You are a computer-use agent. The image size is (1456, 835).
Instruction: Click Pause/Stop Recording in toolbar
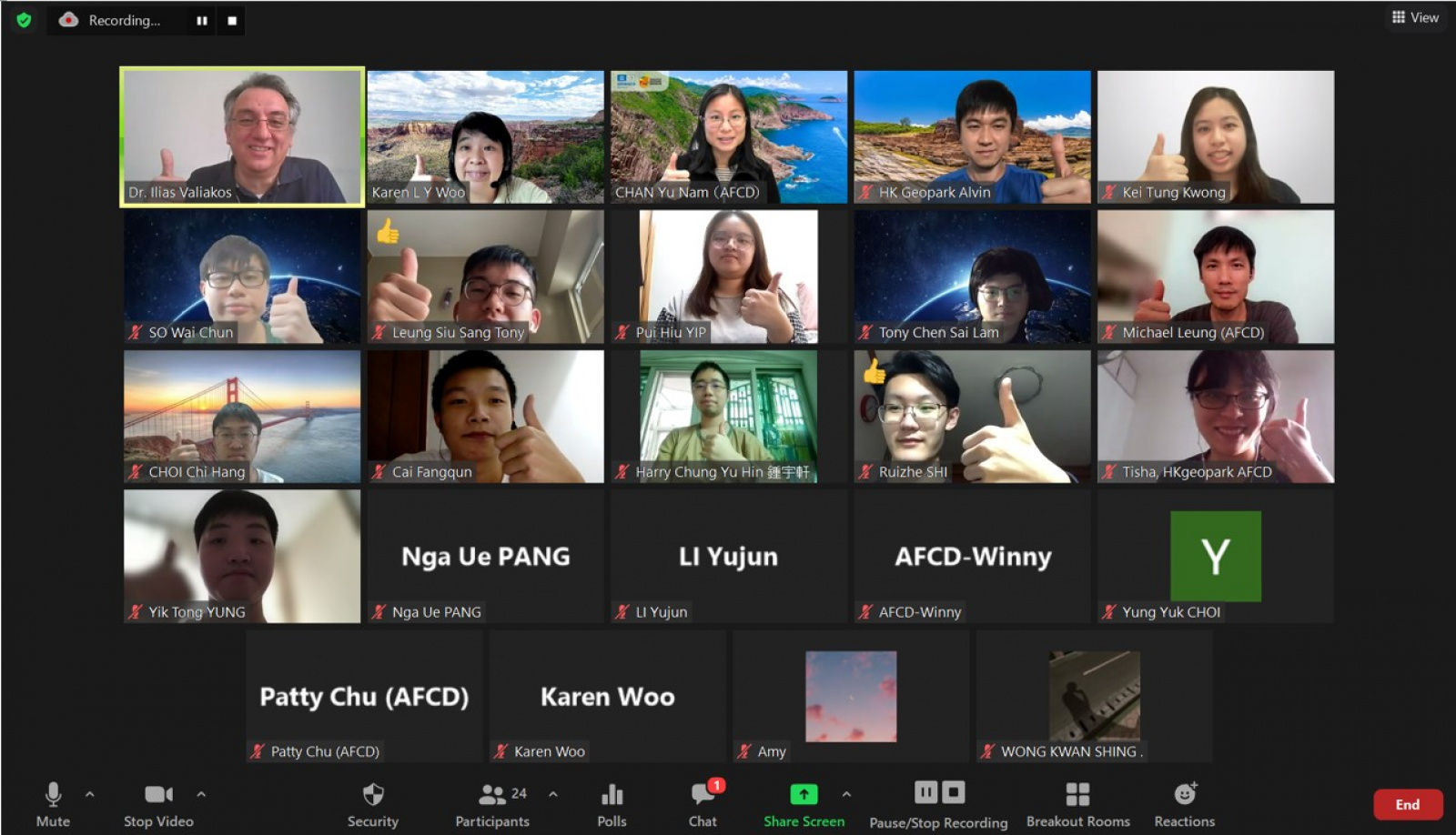[x=938, y=804]
